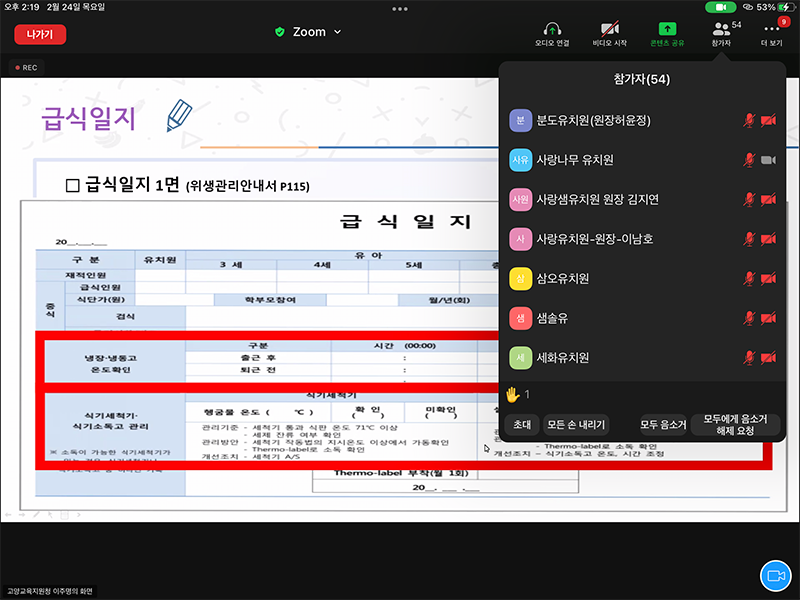Tap the raised hand icon in participants panel

(511, 394)
